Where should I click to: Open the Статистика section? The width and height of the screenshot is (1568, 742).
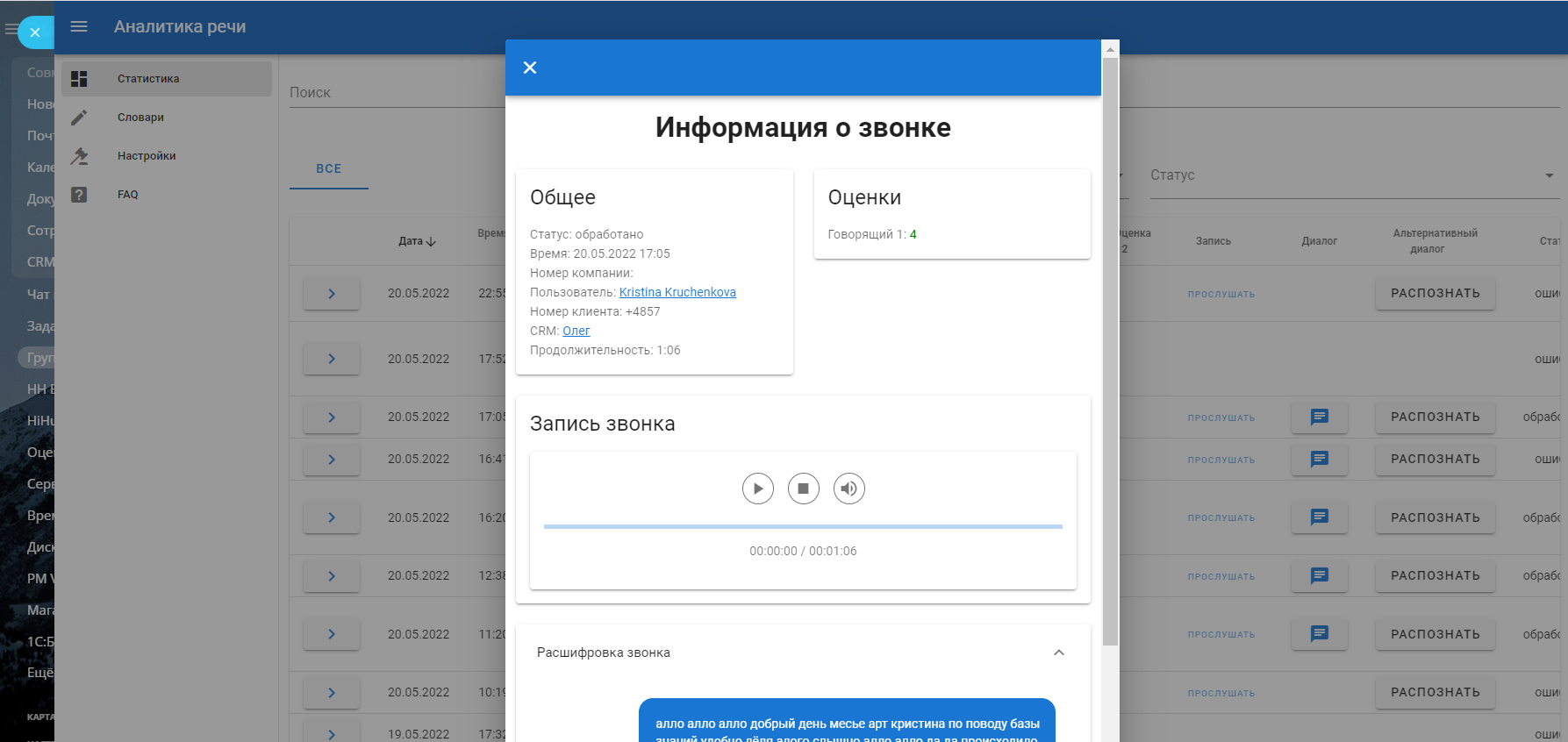(x=148, y=79)
